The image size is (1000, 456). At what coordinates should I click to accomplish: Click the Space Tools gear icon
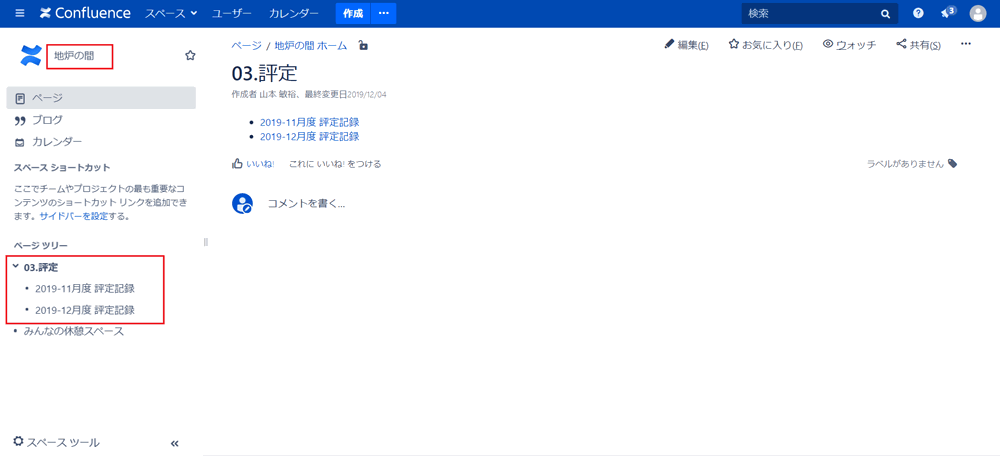coord(18,442)
